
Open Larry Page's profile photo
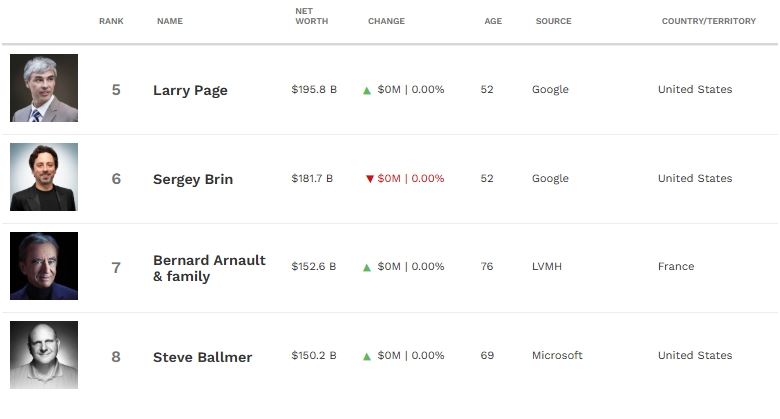pos(44,88)
